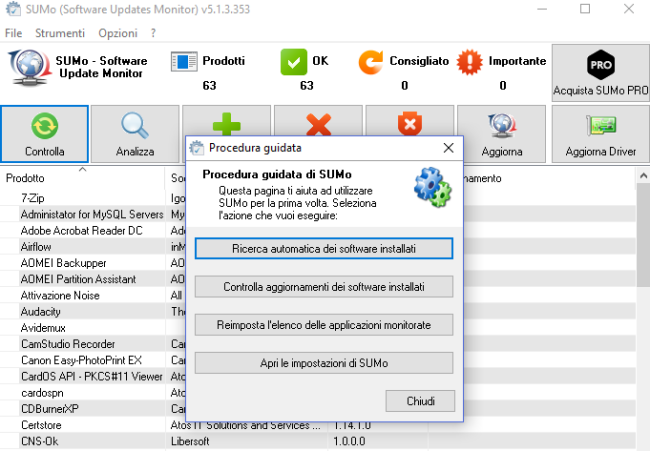Open the Strumenti menu
Image resolution: width=650 pixels, height=451 pixels.
(x=59, y=33)
